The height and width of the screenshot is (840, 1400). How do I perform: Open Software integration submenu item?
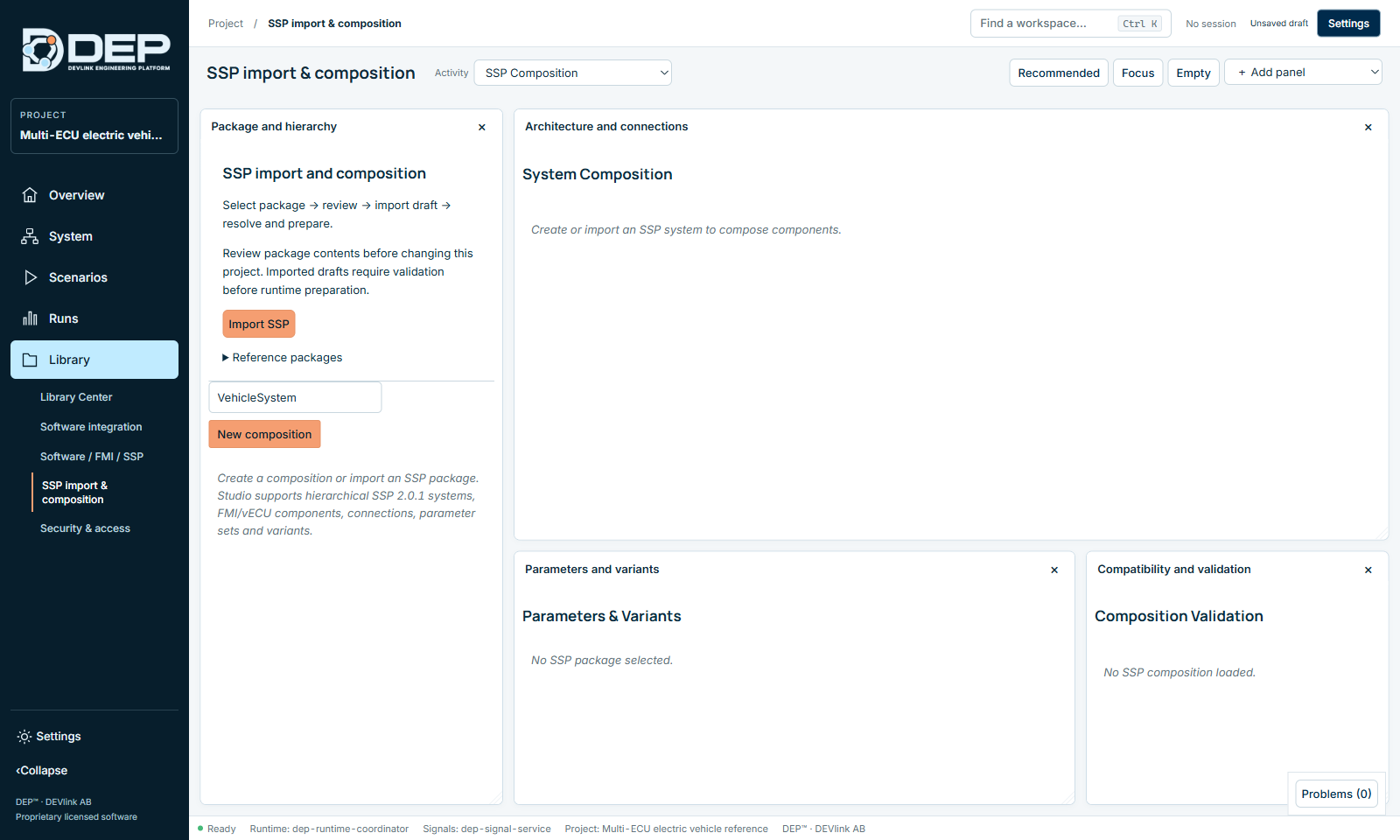point(91,427)
